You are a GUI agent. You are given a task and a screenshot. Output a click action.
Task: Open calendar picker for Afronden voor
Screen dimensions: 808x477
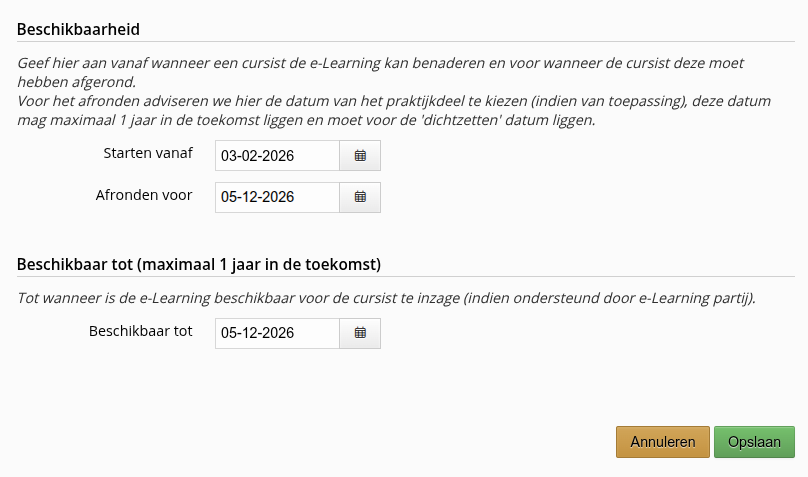pyautogui.click(x=360, y=197)
